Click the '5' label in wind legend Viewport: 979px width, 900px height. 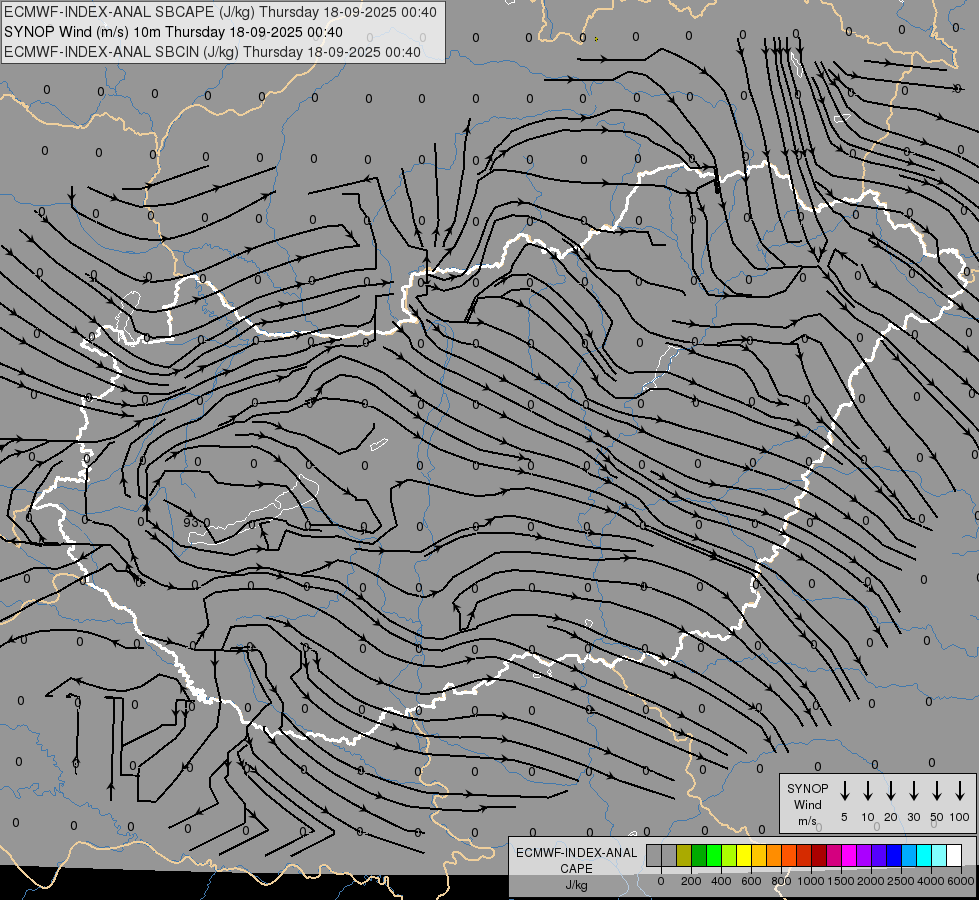coord(844,817)
